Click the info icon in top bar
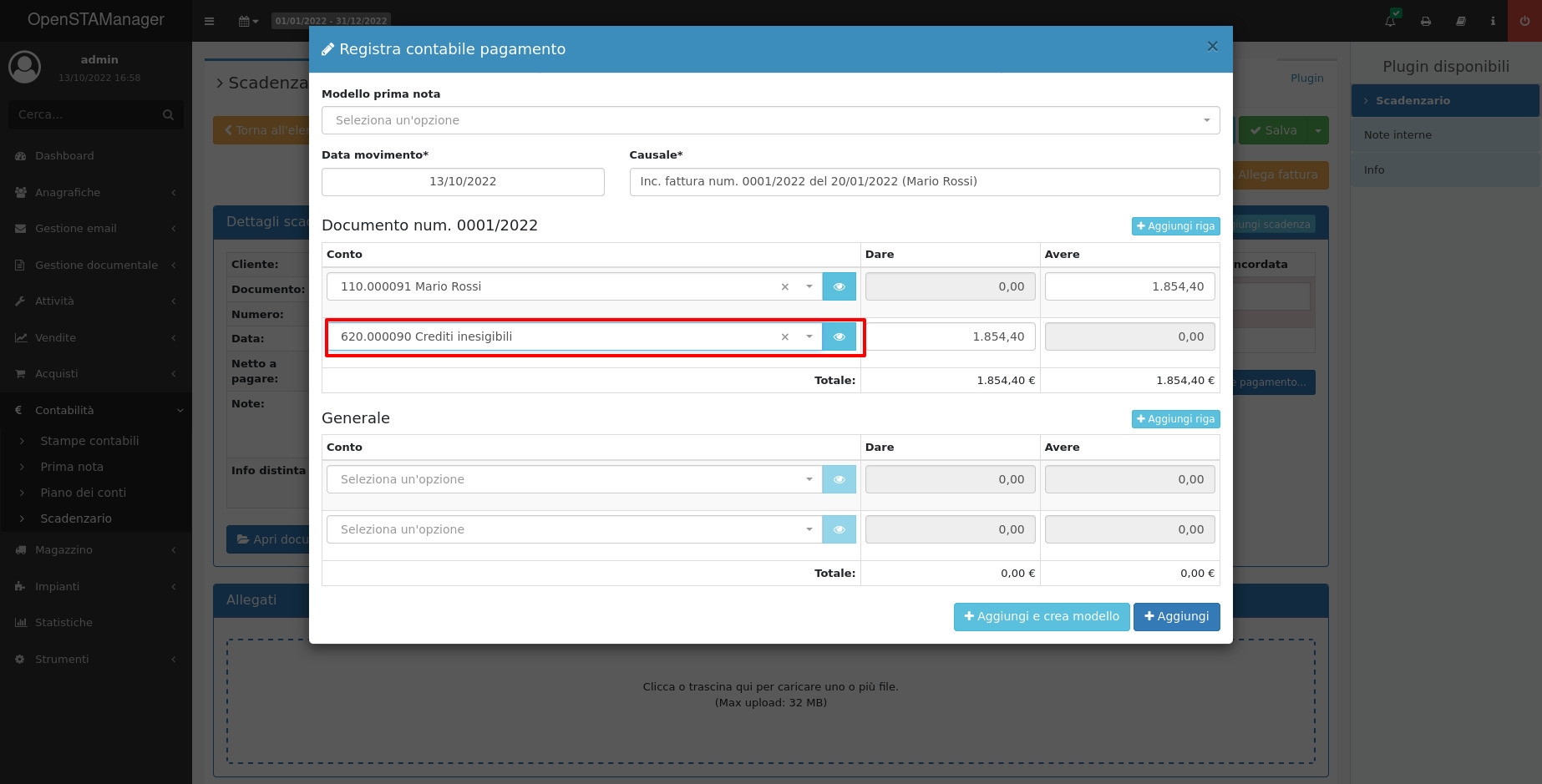Screen dimensions: 1542x784 (x=1493, y=21)
